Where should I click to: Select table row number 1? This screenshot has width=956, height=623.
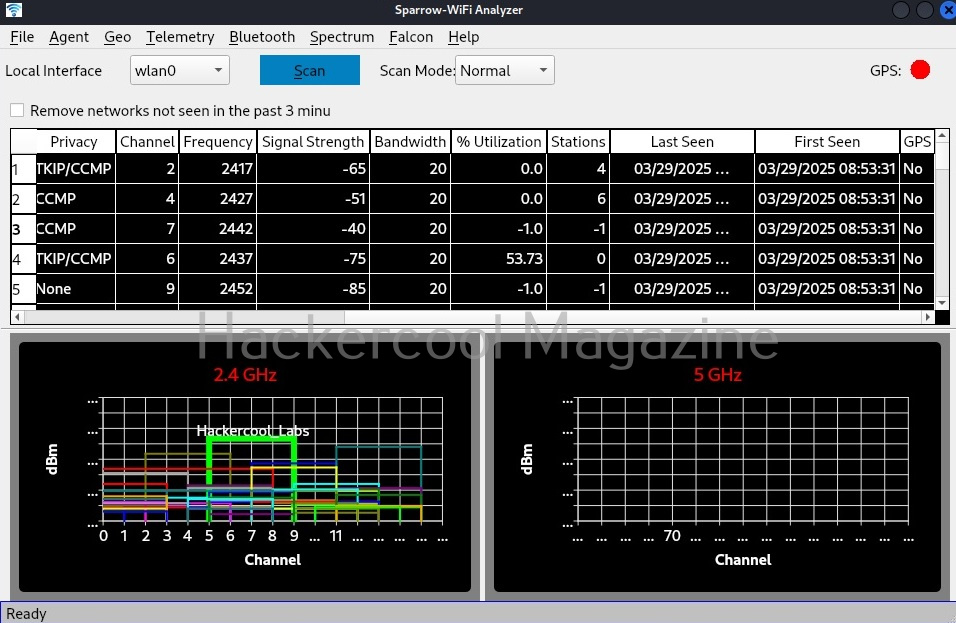pos(23,169)
